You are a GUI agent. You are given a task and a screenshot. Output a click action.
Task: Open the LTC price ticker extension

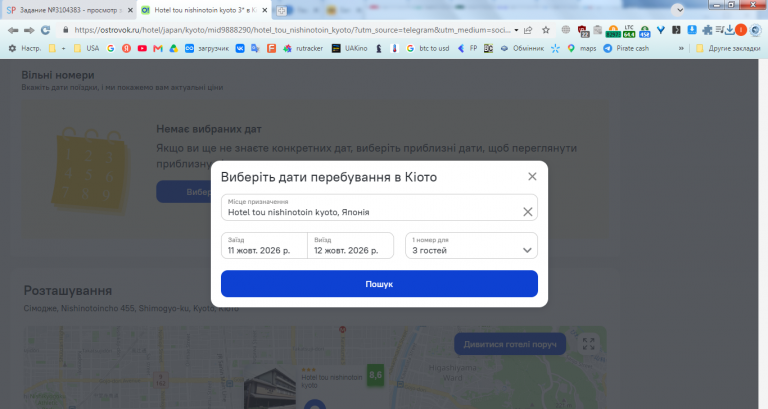[629, 31]
